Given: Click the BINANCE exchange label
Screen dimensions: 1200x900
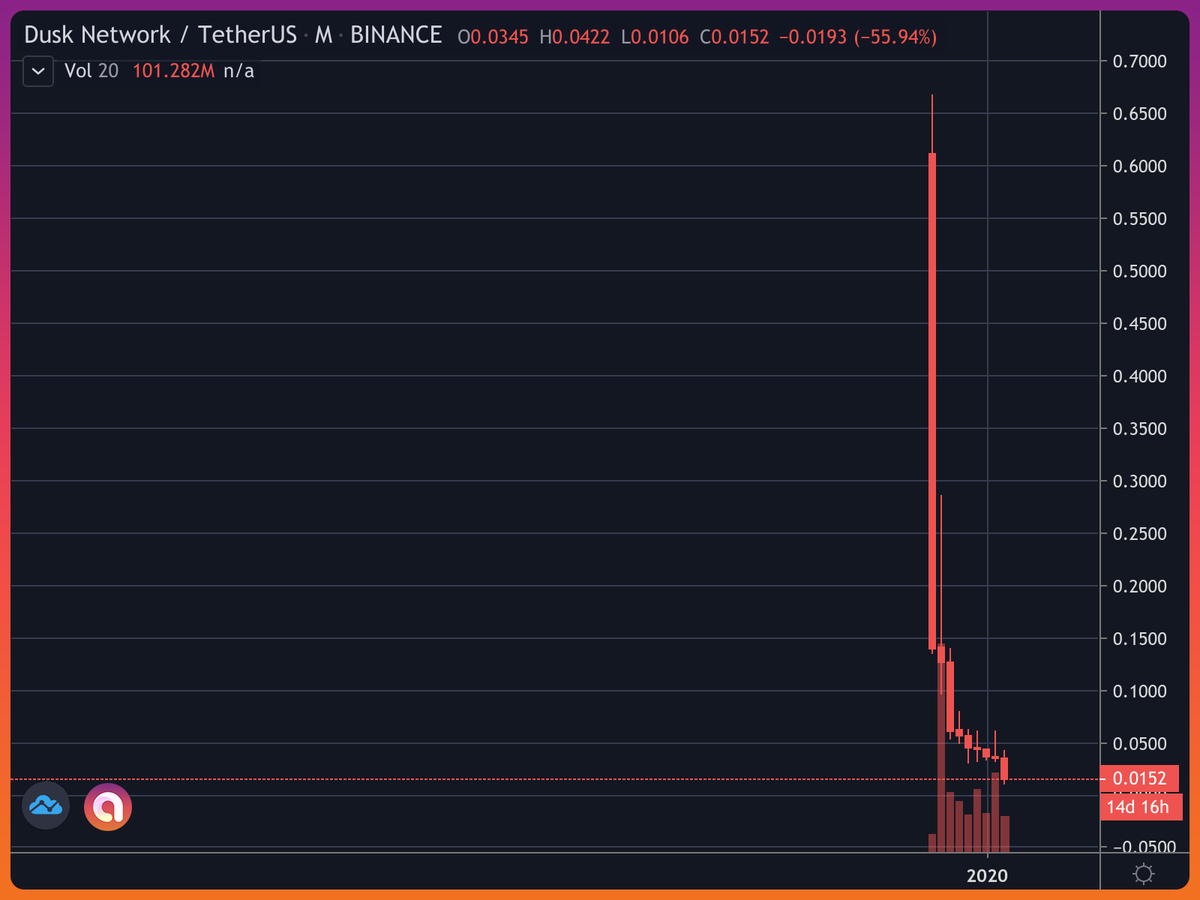Looking at the screenshot, I should pos(396,35).
